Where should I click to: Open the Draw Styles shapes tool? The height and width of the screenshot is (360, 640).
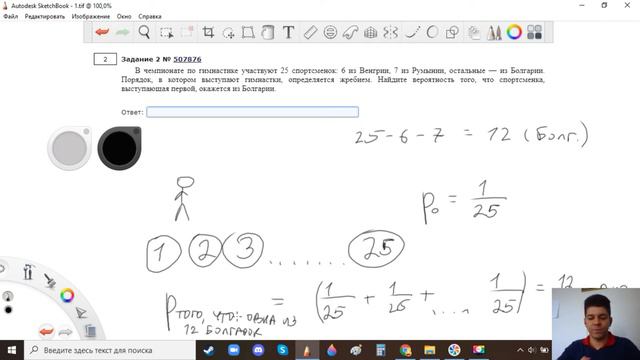452,32
